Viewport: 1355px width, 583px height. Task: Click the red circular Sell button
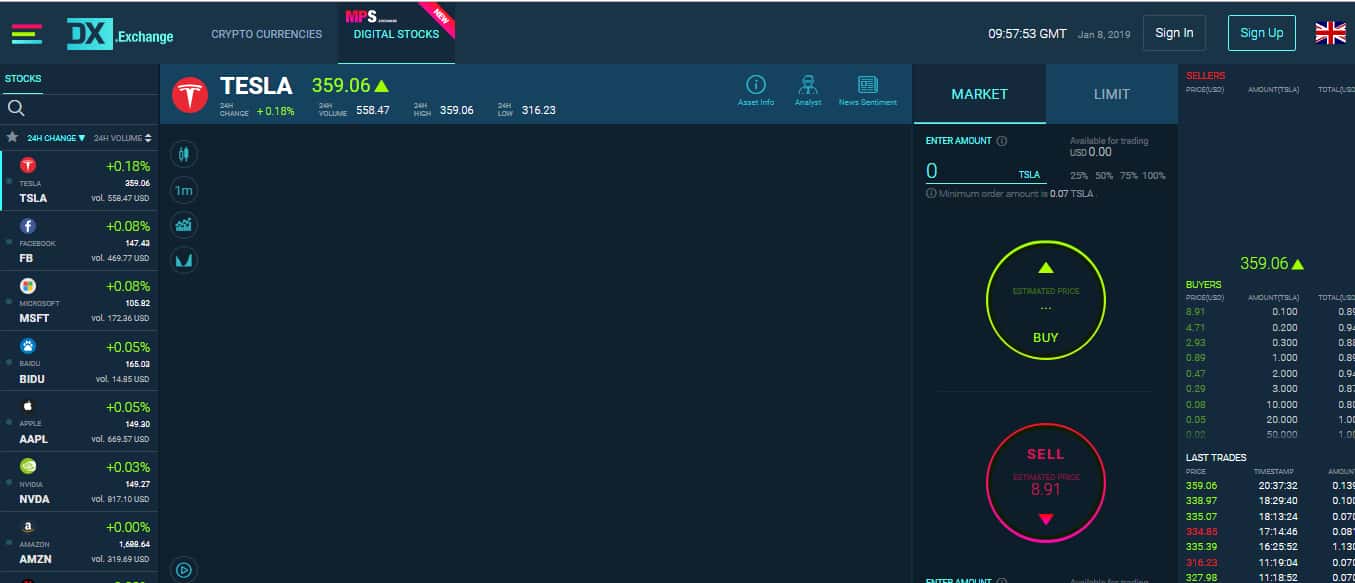pos(1045,482)
